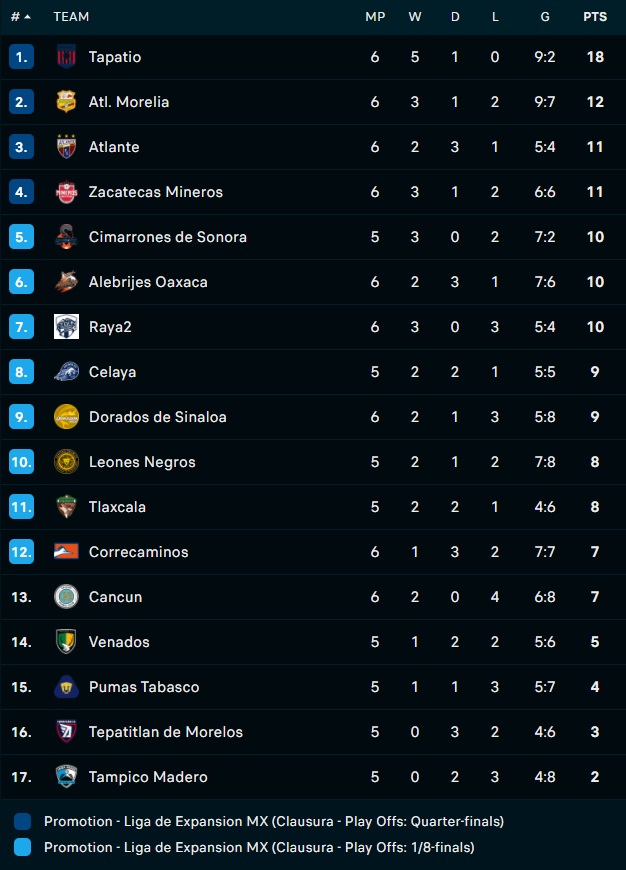Select the Alebrijes Oaxaca team badge

coord(65,282)
